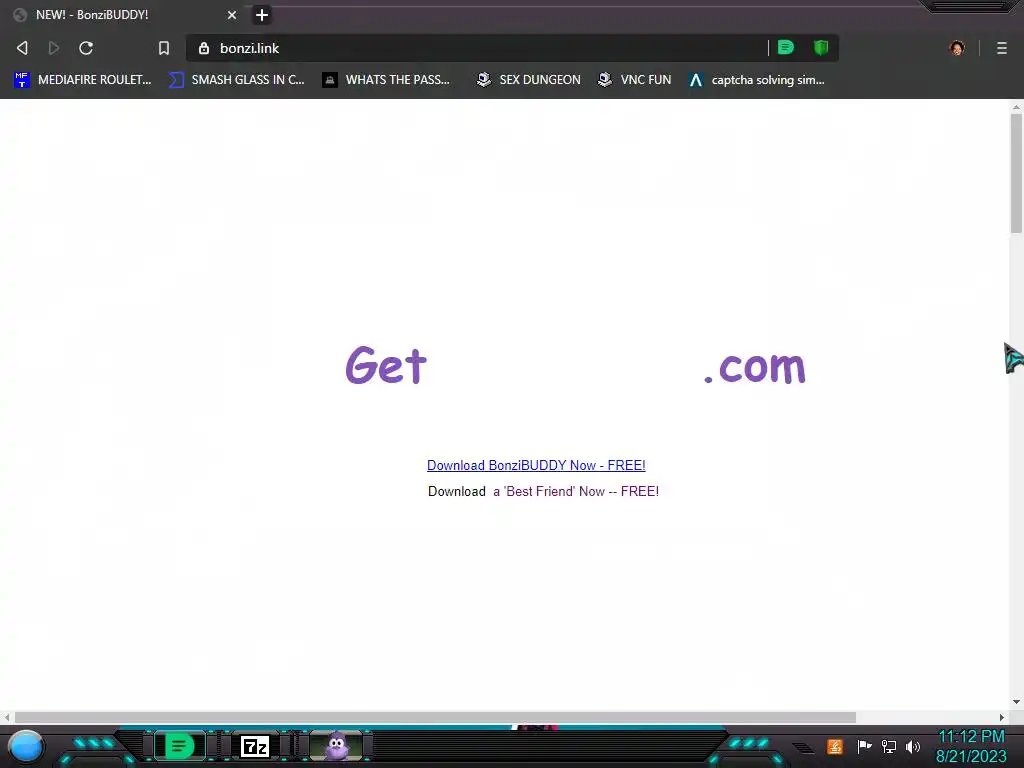Open the blue Start orb
Screen dimensions: 1024x768
point(26,747)
